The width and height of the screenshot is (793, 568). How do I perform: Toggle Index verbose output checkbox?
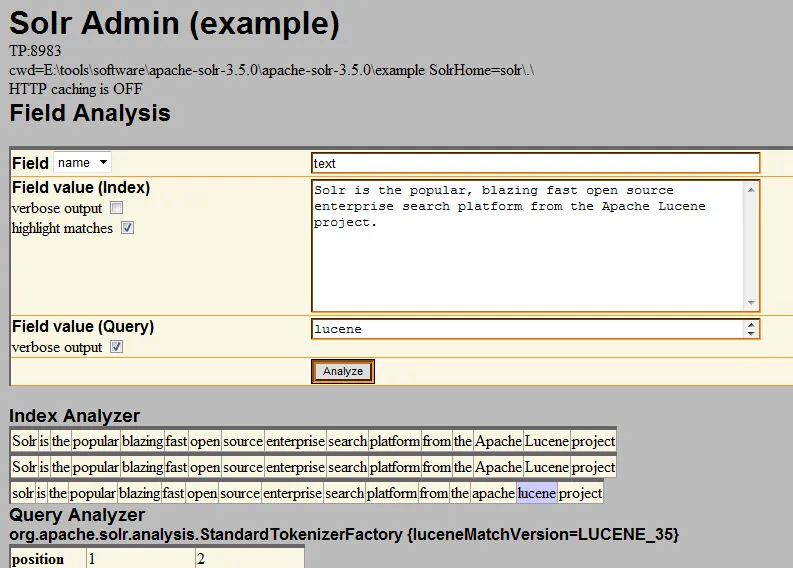pyautogui.click(x=117, y=208)
